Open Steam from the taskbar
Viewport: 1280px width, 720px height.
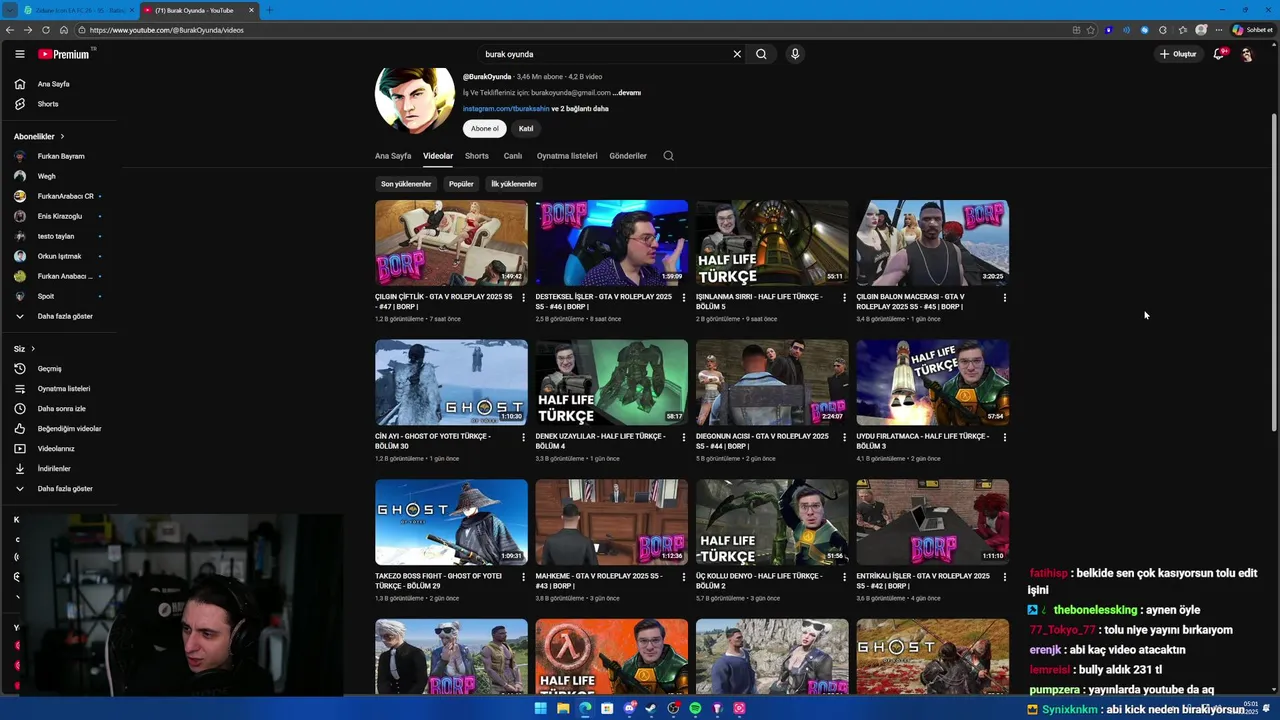[x=651, y=708]
